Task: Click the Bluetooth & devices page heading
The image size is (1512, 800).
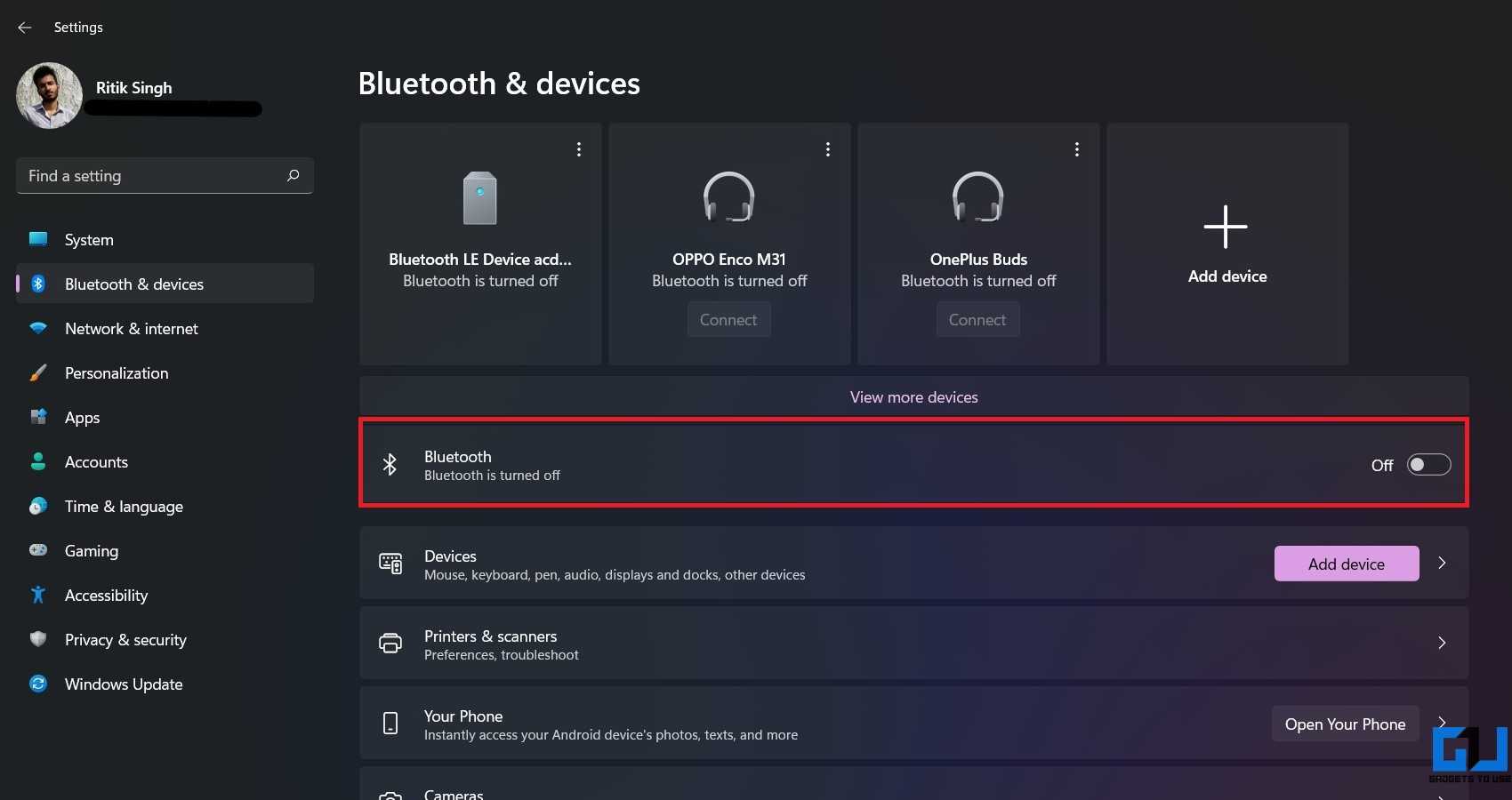Action: (499, 84)
